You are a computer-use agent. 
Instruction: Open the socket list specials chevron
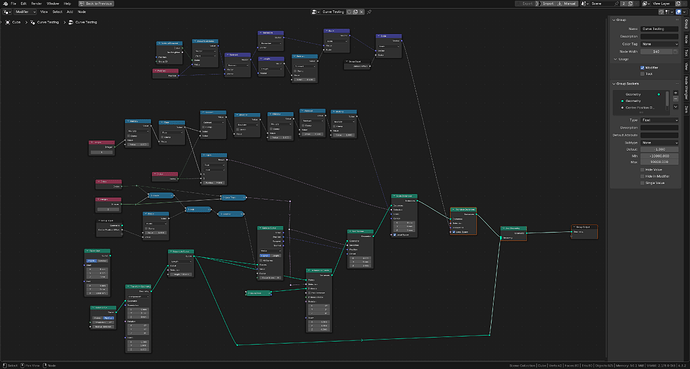tap(676, 107)
